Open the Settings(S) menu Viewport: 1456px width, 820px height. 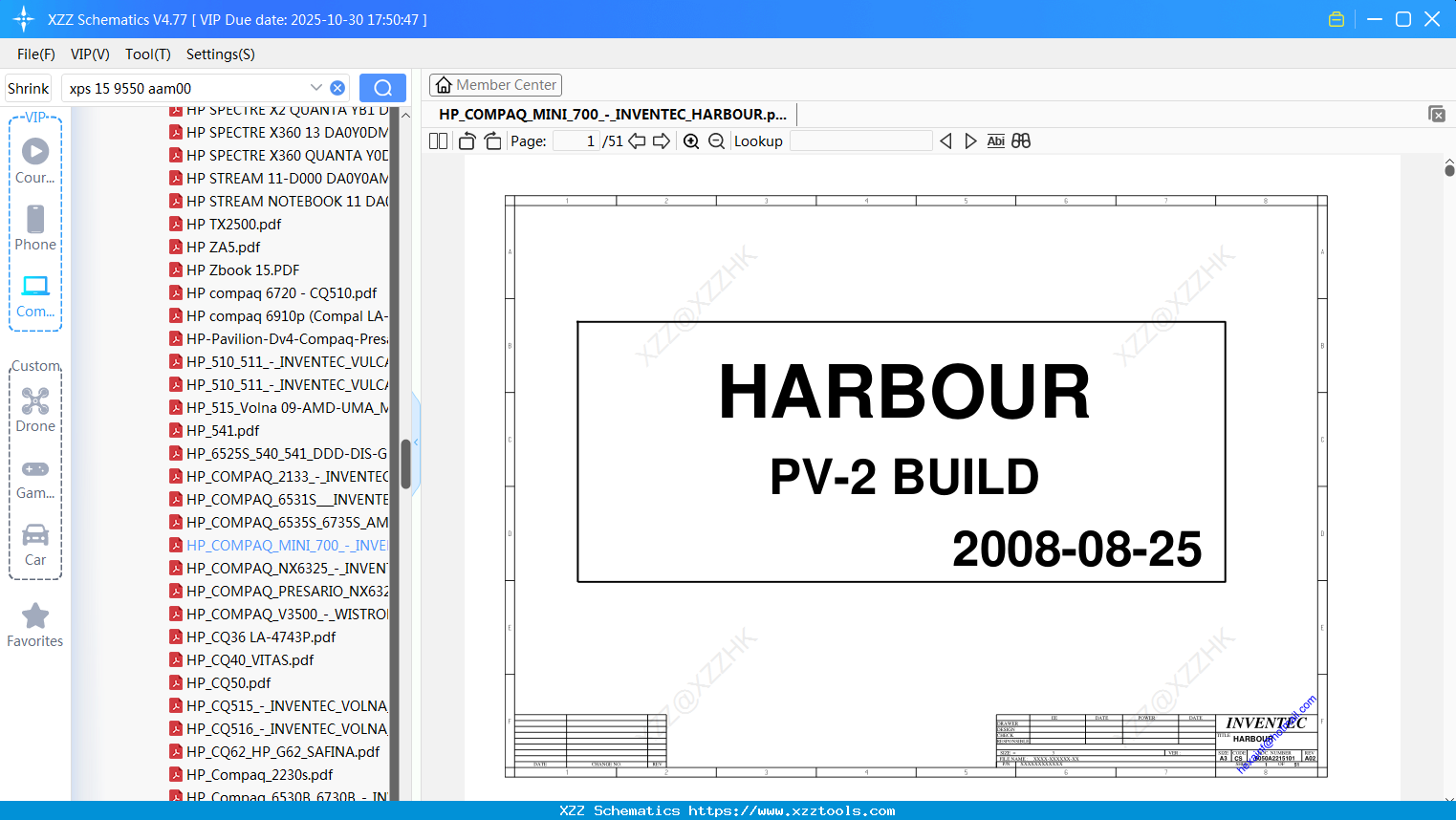click(221, 54)
